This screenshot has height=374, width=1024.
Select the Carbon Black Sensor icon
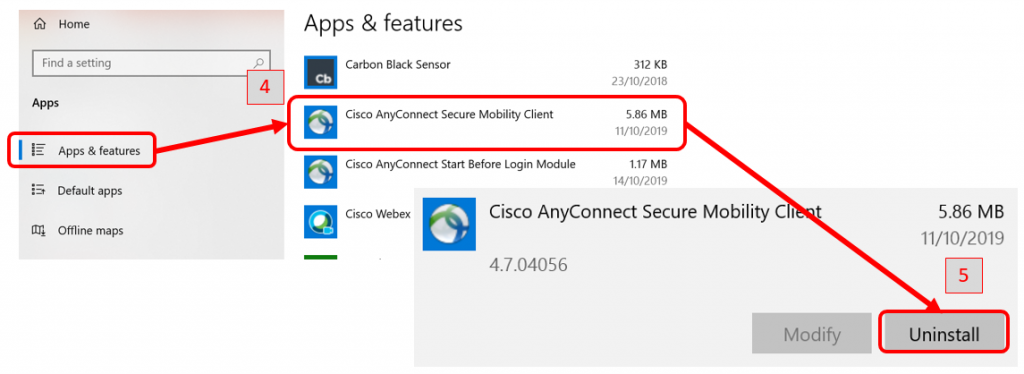pyautogui.click(x=321, y=72)
